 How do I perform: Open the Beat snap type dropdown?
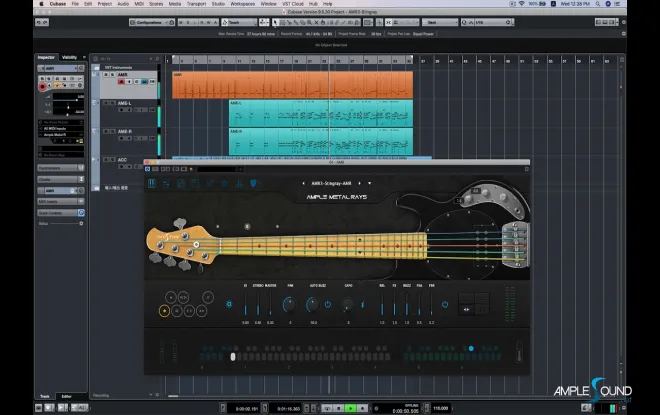(x=440, y=22)
